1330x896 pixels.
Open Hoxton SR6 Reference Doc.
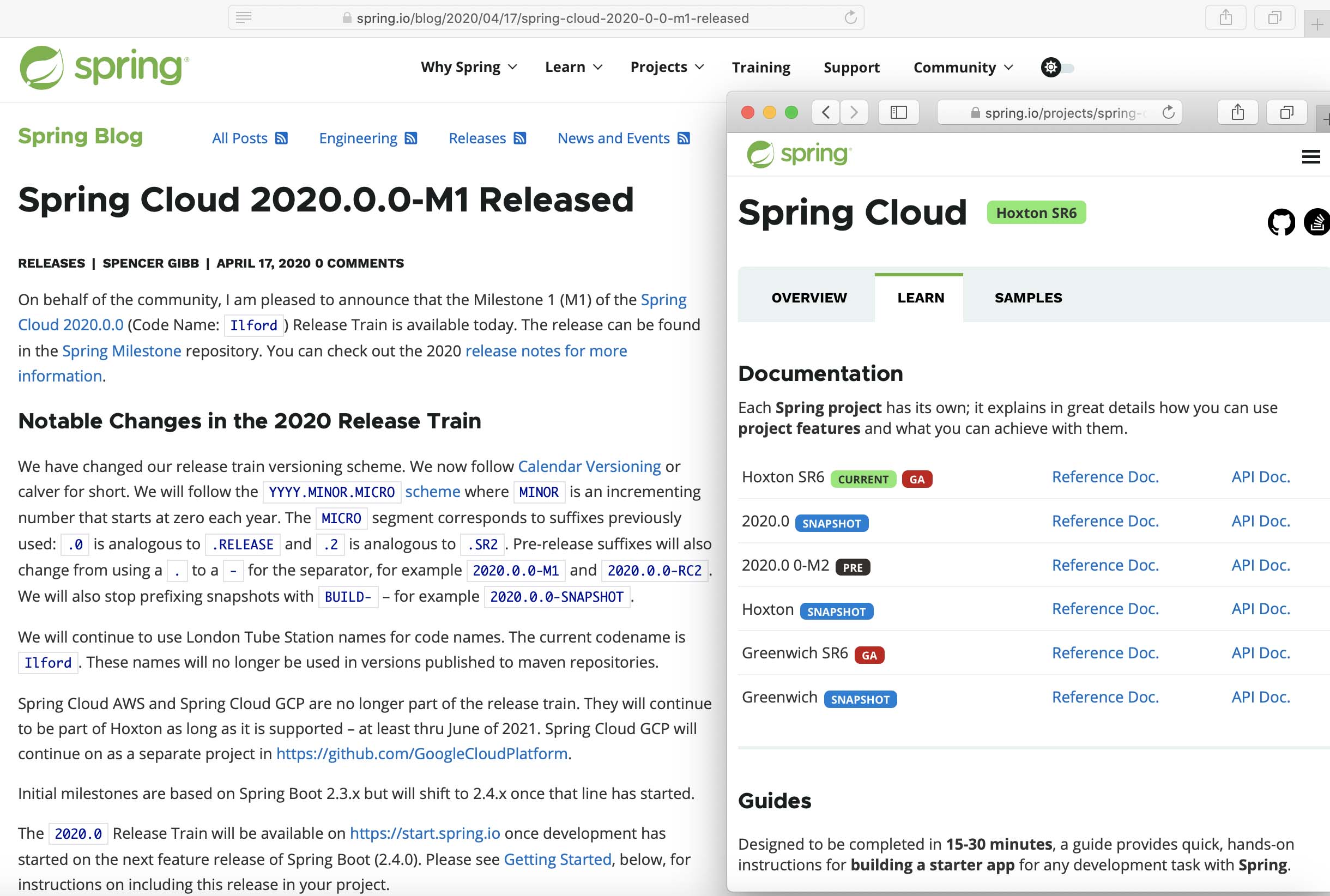pos(1105,476)
